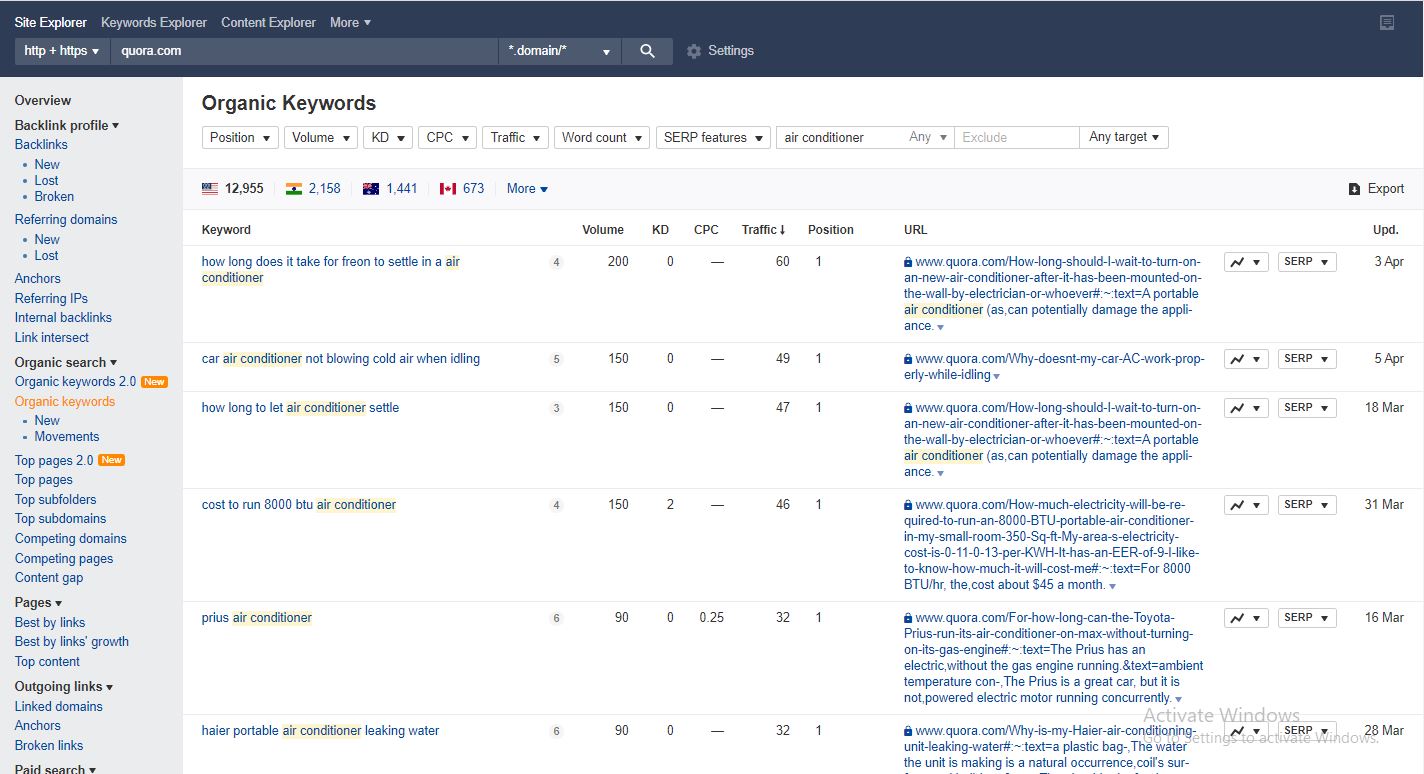Open the *.domain/* mode dropdown

(x=559, y=51)
